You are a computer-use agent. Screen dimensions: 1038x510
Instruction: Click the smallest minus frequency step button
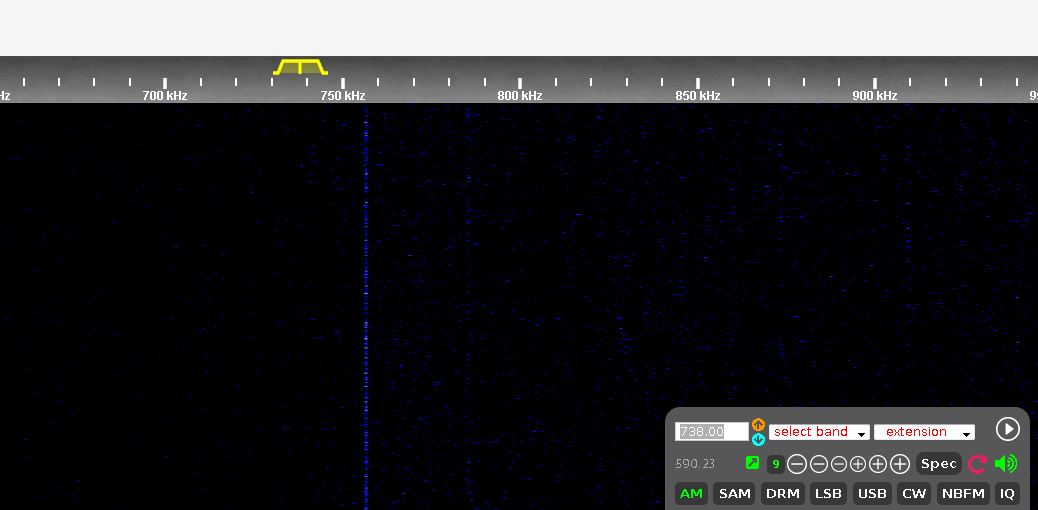[839, 464]
